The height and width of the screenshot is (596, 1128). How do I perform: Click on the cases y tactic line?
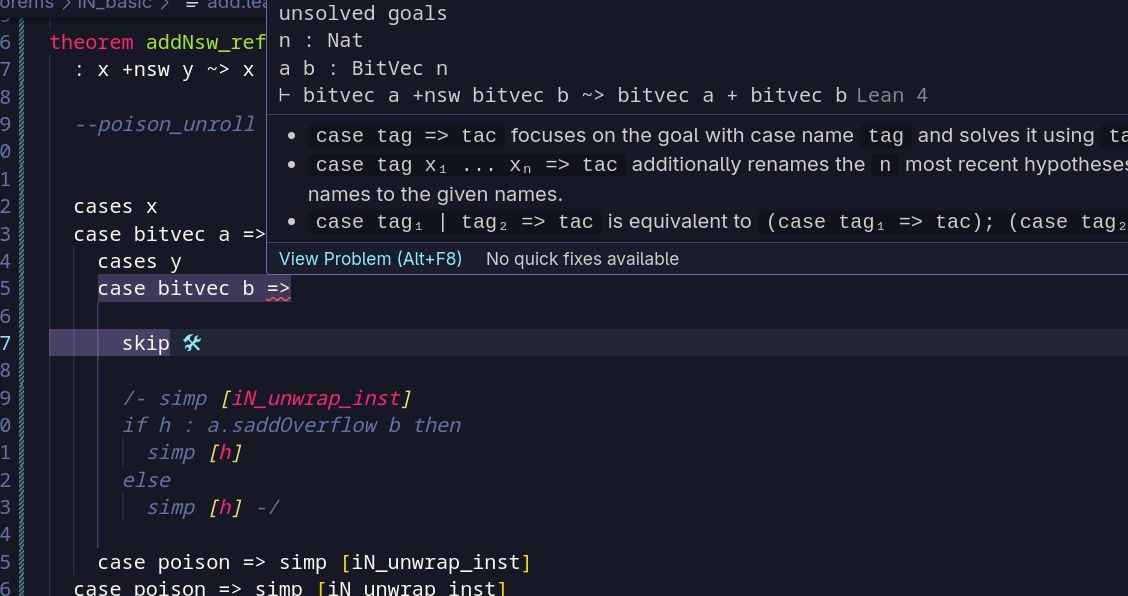(x=140, y=262)
